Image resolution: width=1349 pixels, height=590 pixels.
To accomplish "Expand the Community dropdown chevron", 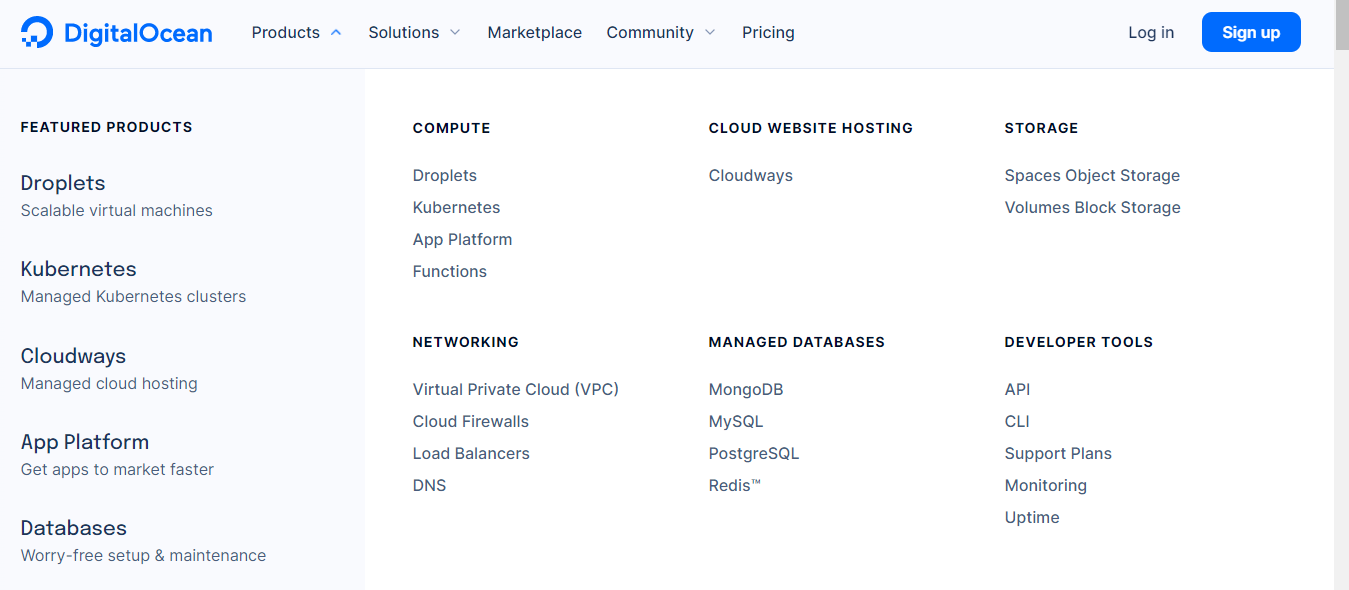I will pyautogui.click(x=710, y=32).
